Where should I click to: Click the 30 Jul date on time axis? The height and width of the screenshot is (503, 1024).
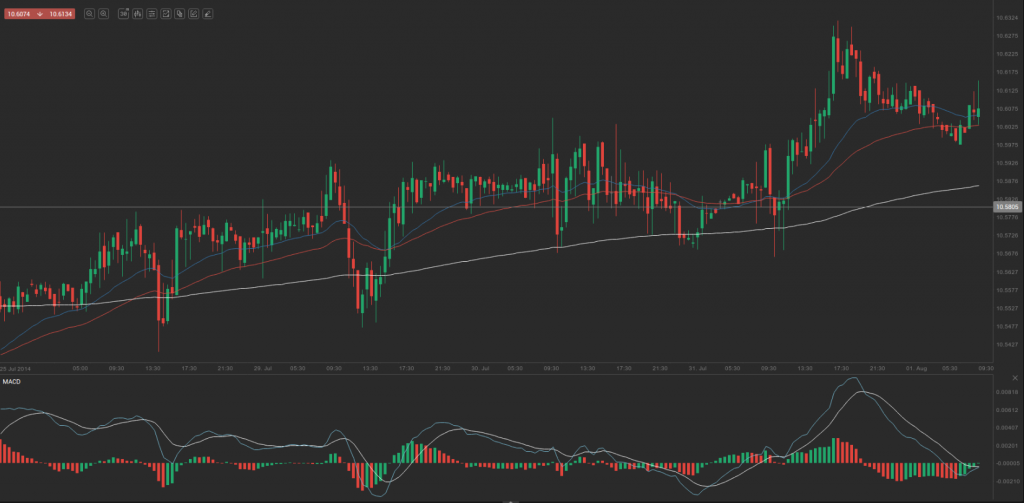tap(478, 368)
